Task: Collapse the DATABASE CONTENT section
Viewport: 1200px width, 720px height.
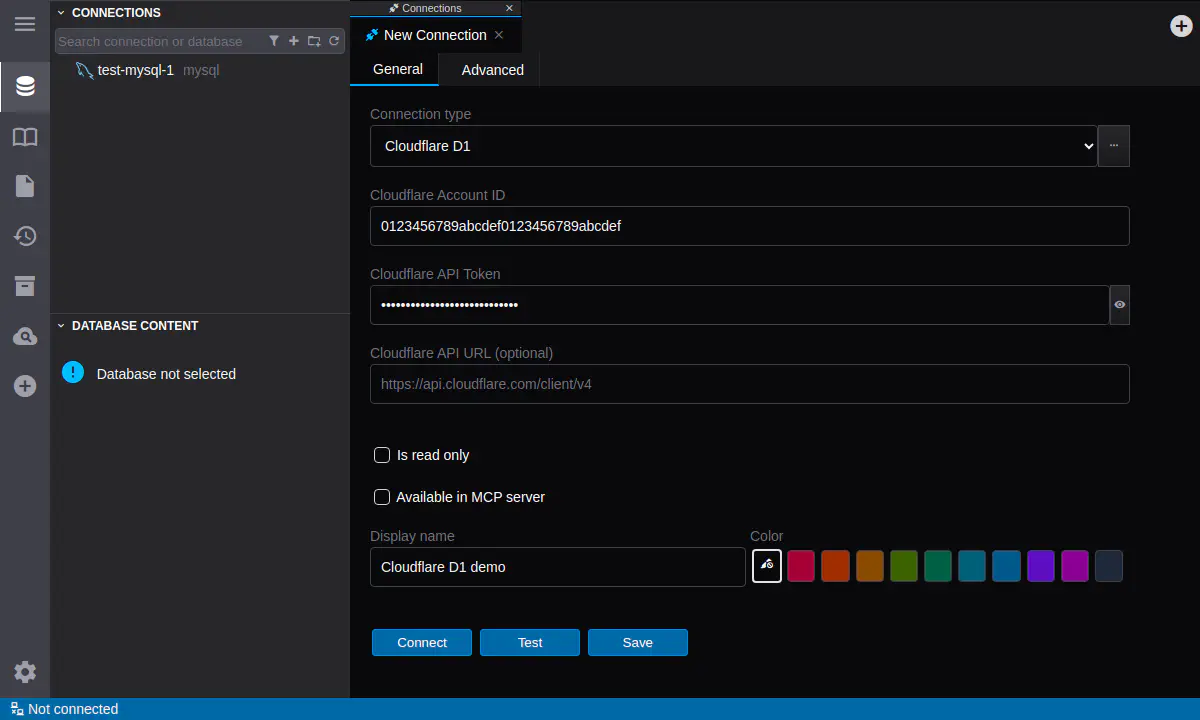Action: click(x=61, y=326)
